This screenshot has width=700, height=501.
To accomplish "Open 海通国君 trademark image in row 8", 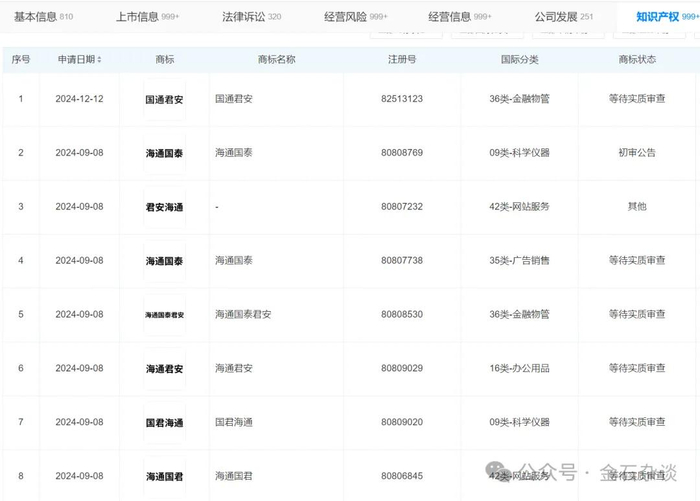I will coord(164,476).
